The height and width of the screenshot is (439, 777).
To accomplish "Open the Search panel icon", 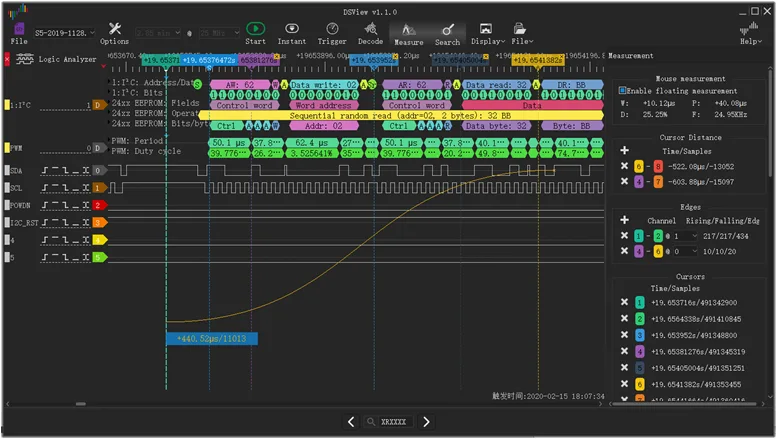I will [447, 30].
